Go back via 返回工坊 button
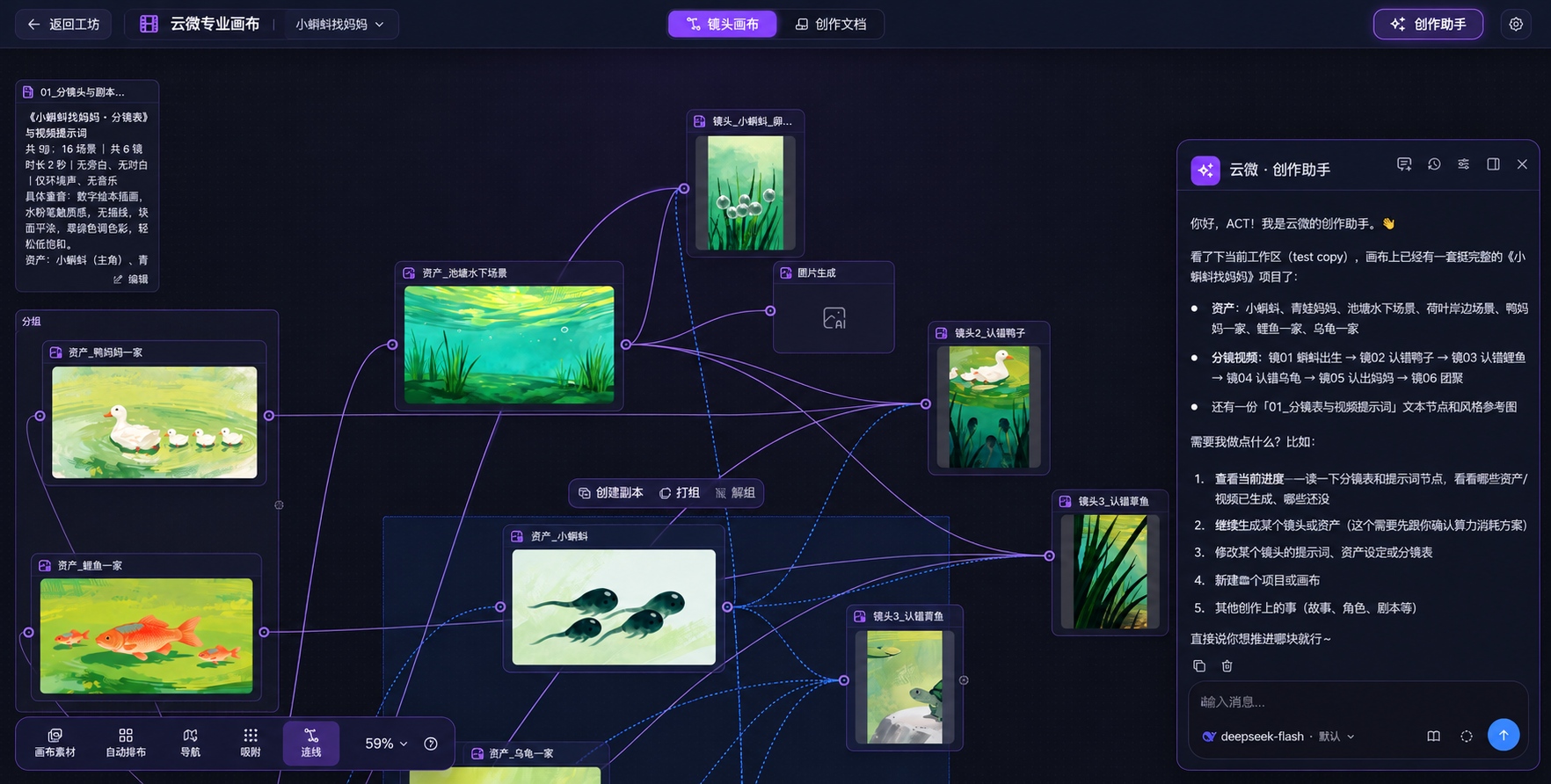 tap(63, 24)
